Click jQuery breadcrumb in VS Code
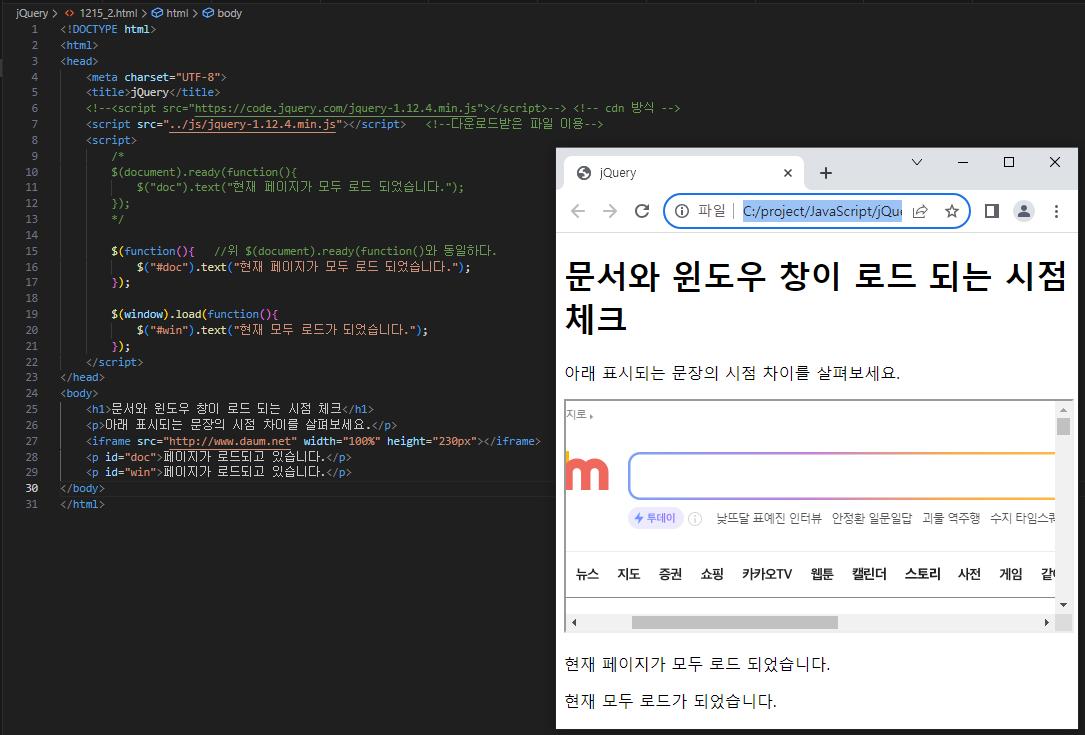 (32, 13)
